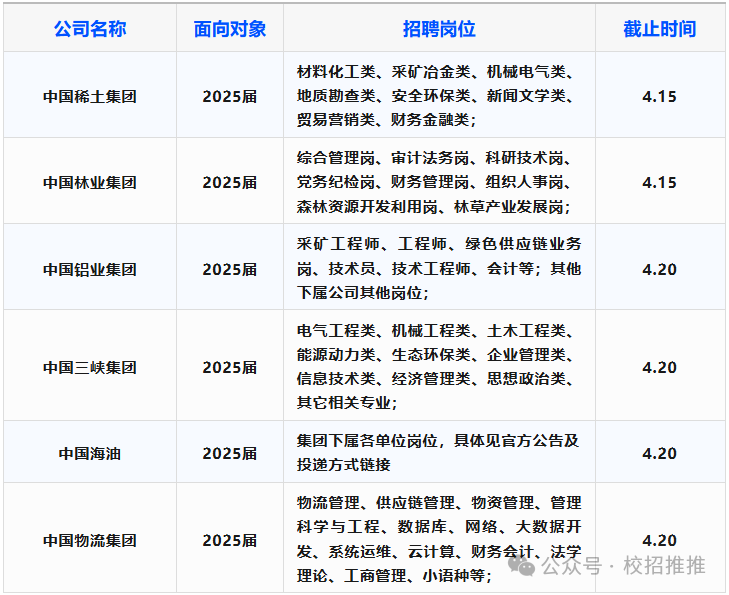Click deadline 4.20 for 中国三峡集团
The height and width of the screenshot is (595, 729).
click(659, 367)
